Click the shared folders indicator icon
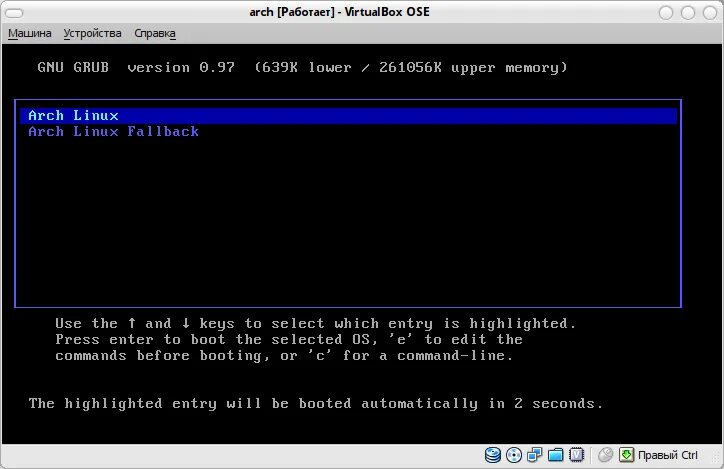 pos(555,455)
